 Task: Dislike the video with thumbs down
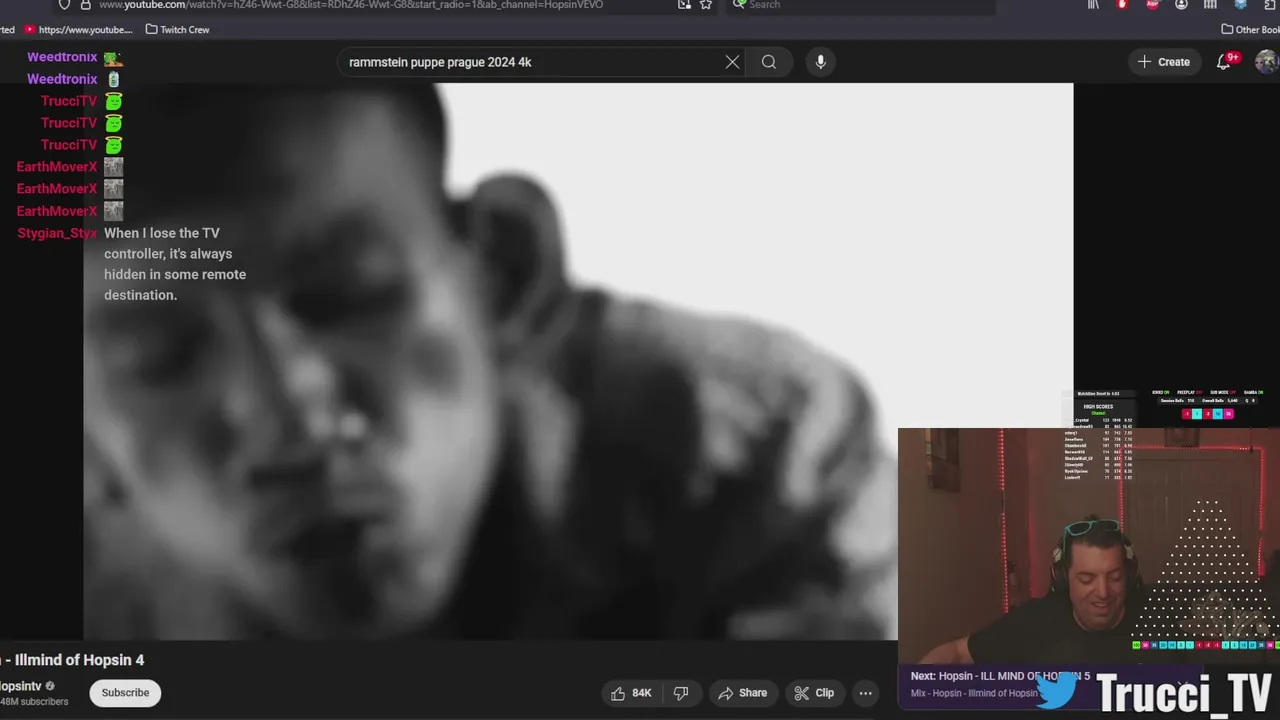pyautogui.click(x=681, y=693)
